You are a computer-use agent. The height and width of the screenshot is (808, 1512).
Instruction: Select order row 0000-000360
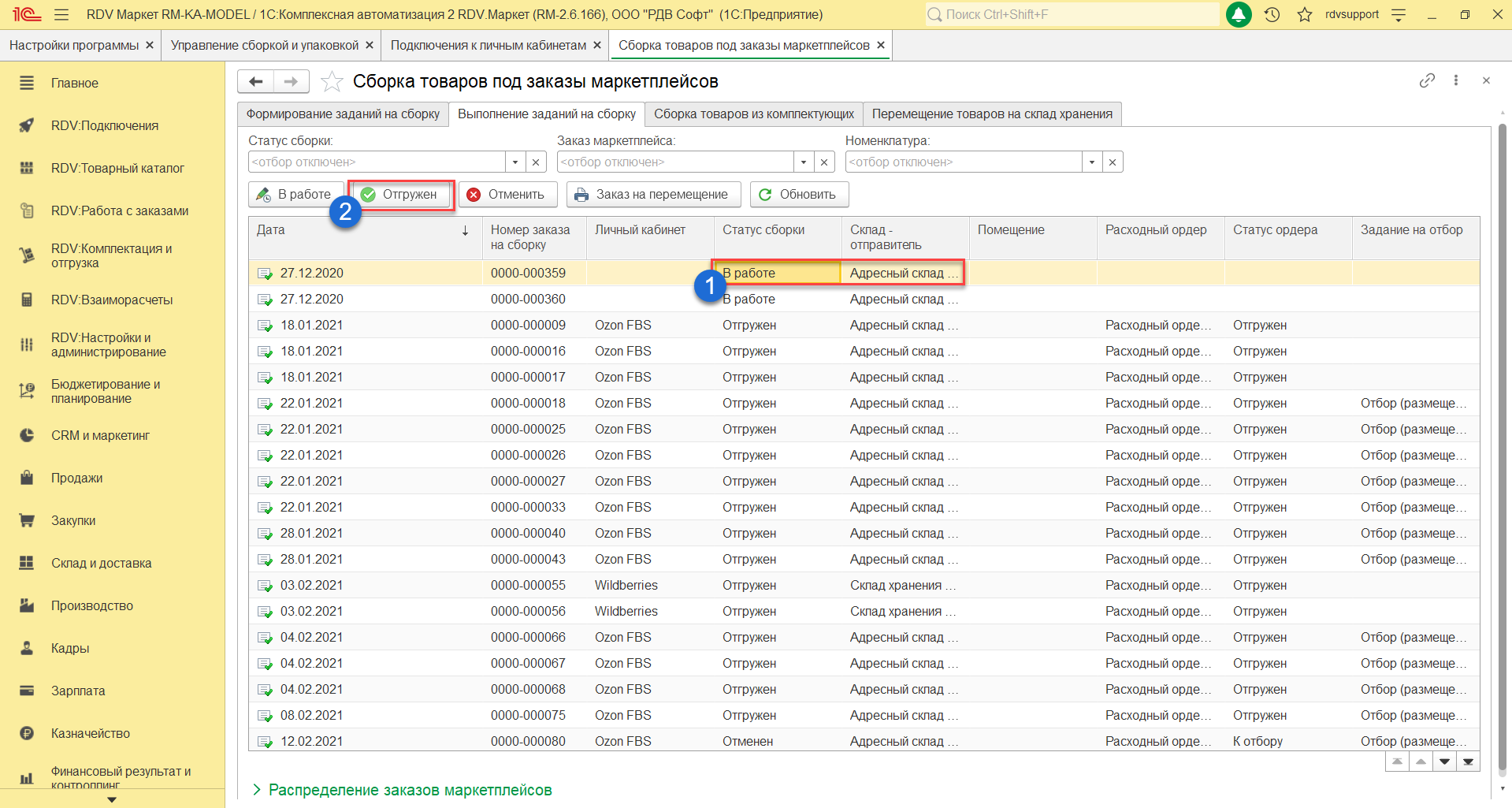pyautogui.click(x=528, y=299)
